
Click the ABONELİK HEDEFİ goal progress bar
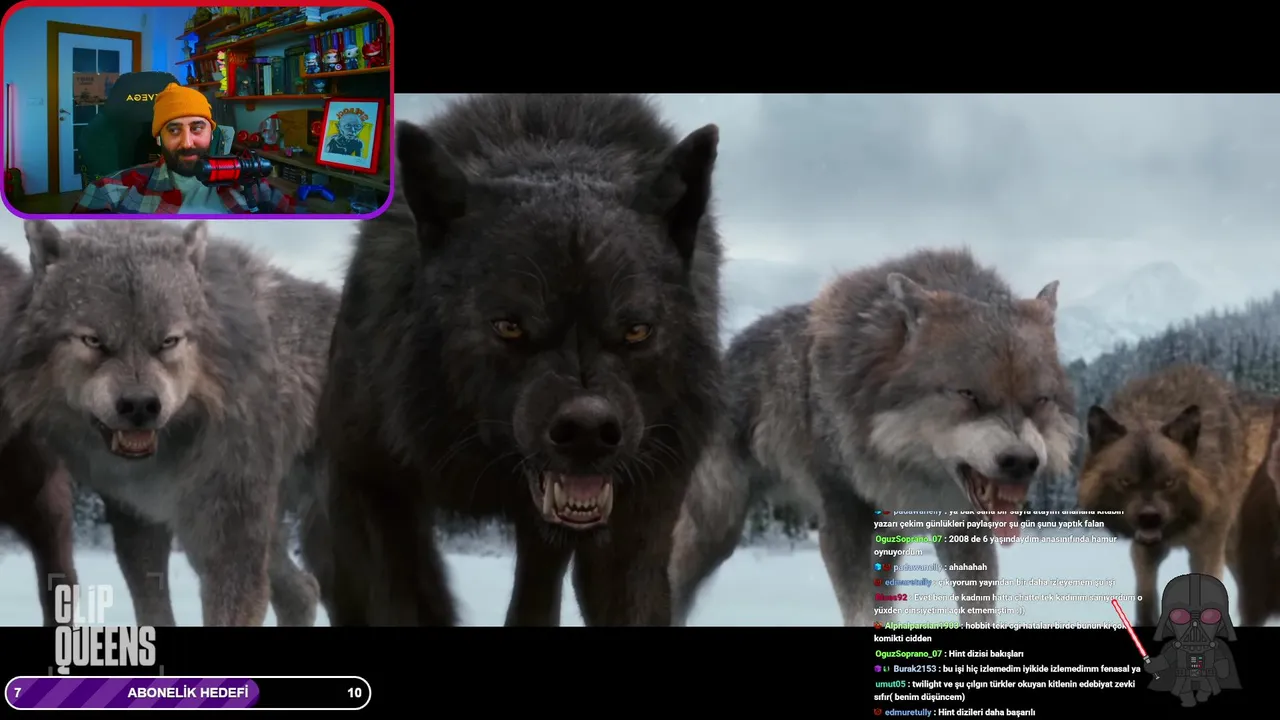188,693
